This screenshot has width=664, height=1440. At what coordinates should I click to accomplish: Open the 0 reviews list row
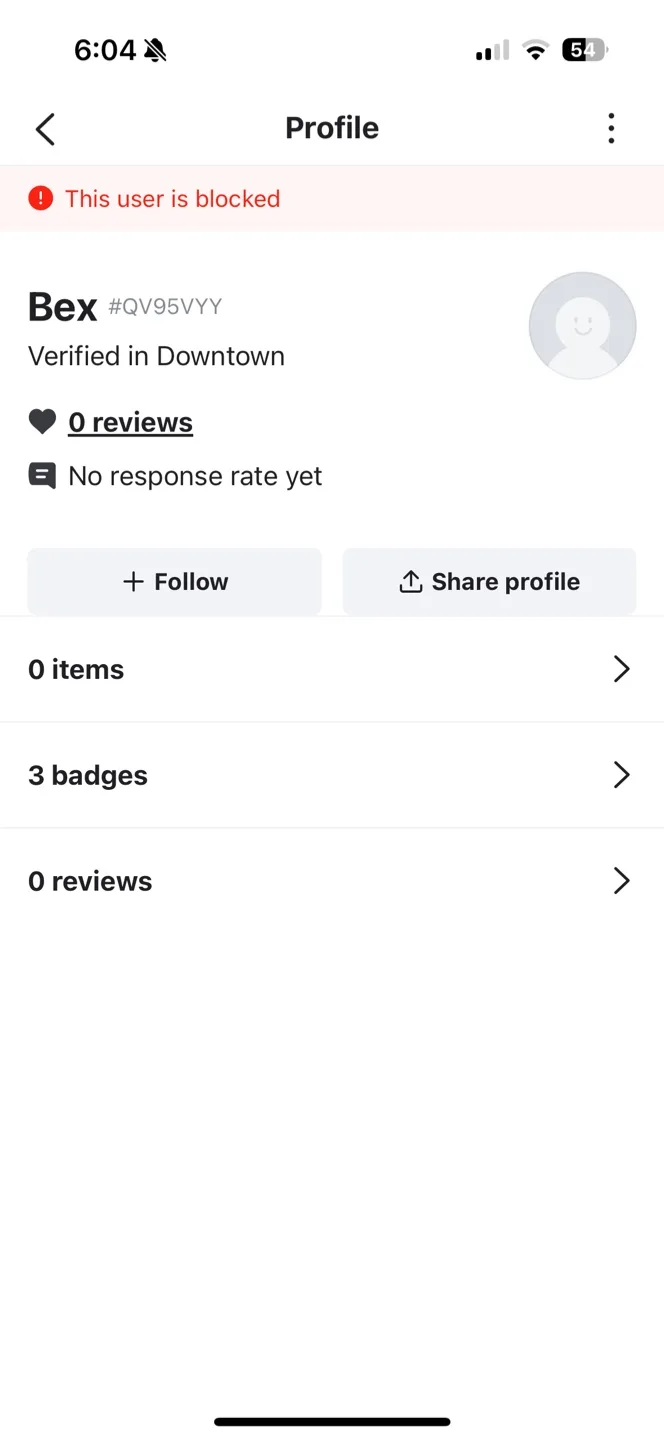coord(332,881)
